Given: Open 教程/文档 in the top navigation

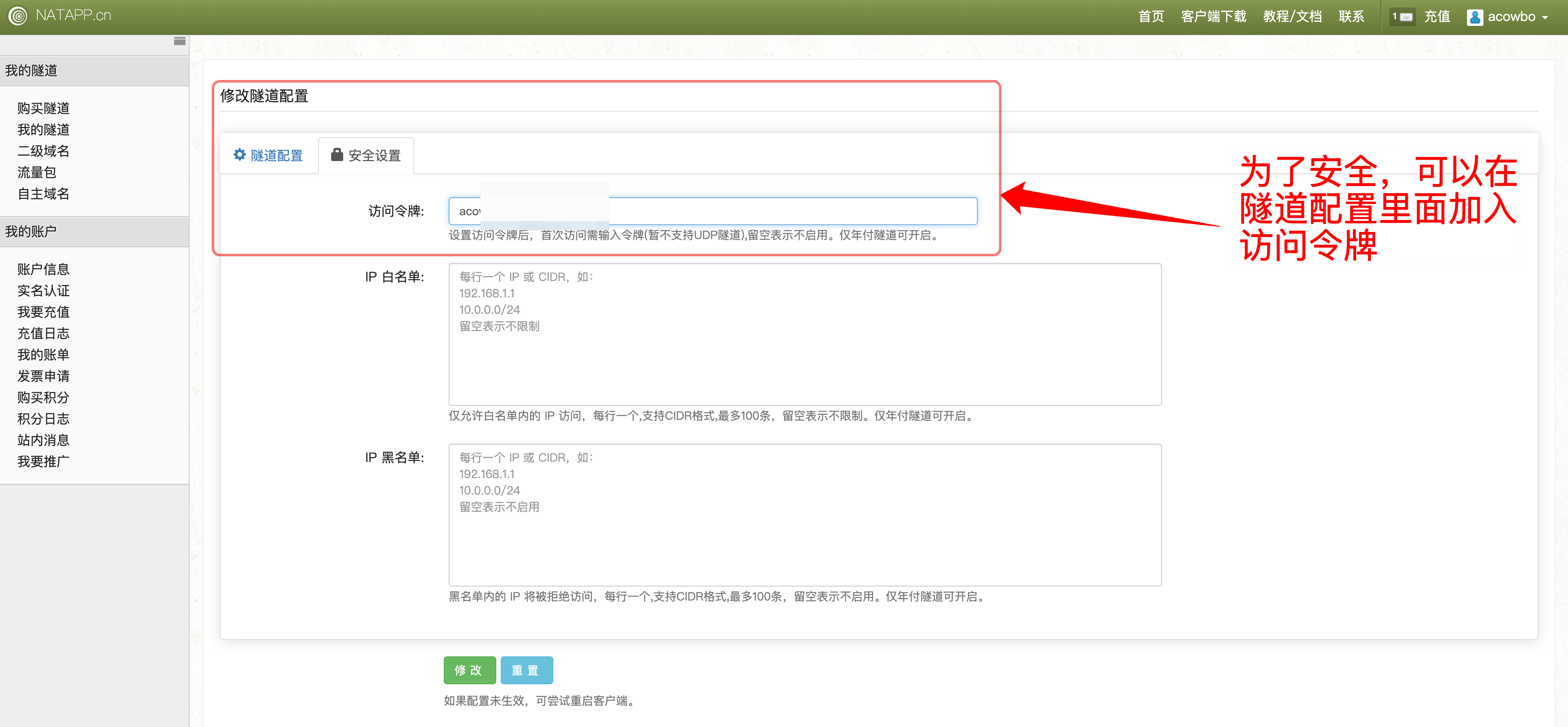Looking at the screenshot, I should (x=1292, y=17).
